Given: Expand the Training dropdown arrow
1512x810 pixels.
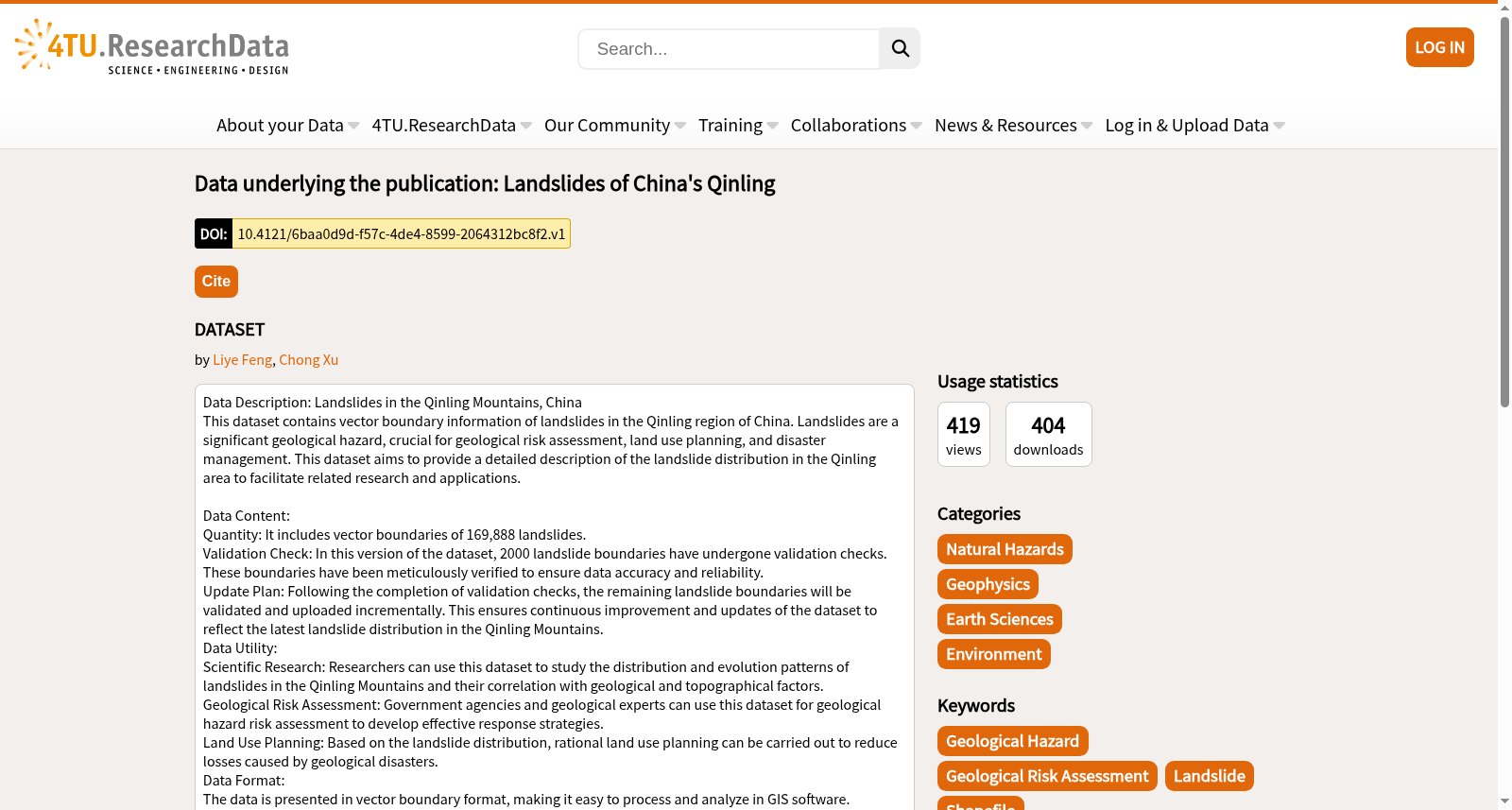Looking at the screenshot, I should tap(773, 126).
